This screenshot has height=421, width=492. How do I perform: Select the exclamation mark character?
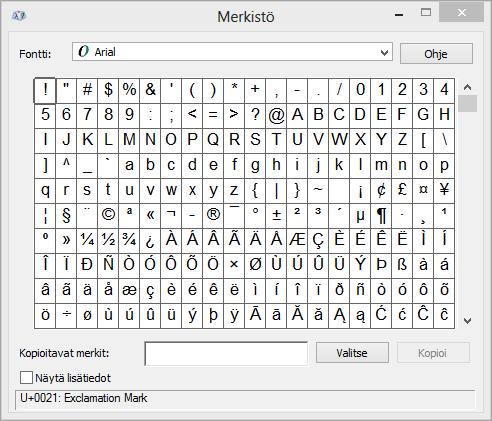click(45, 91)
